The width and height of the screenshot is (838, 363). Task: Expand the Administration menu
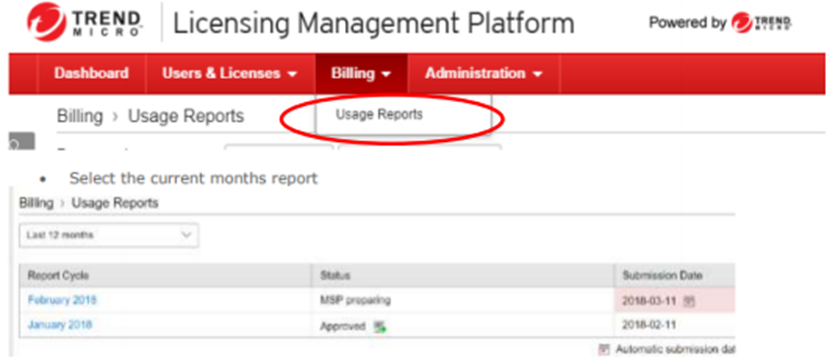point(484,73)
